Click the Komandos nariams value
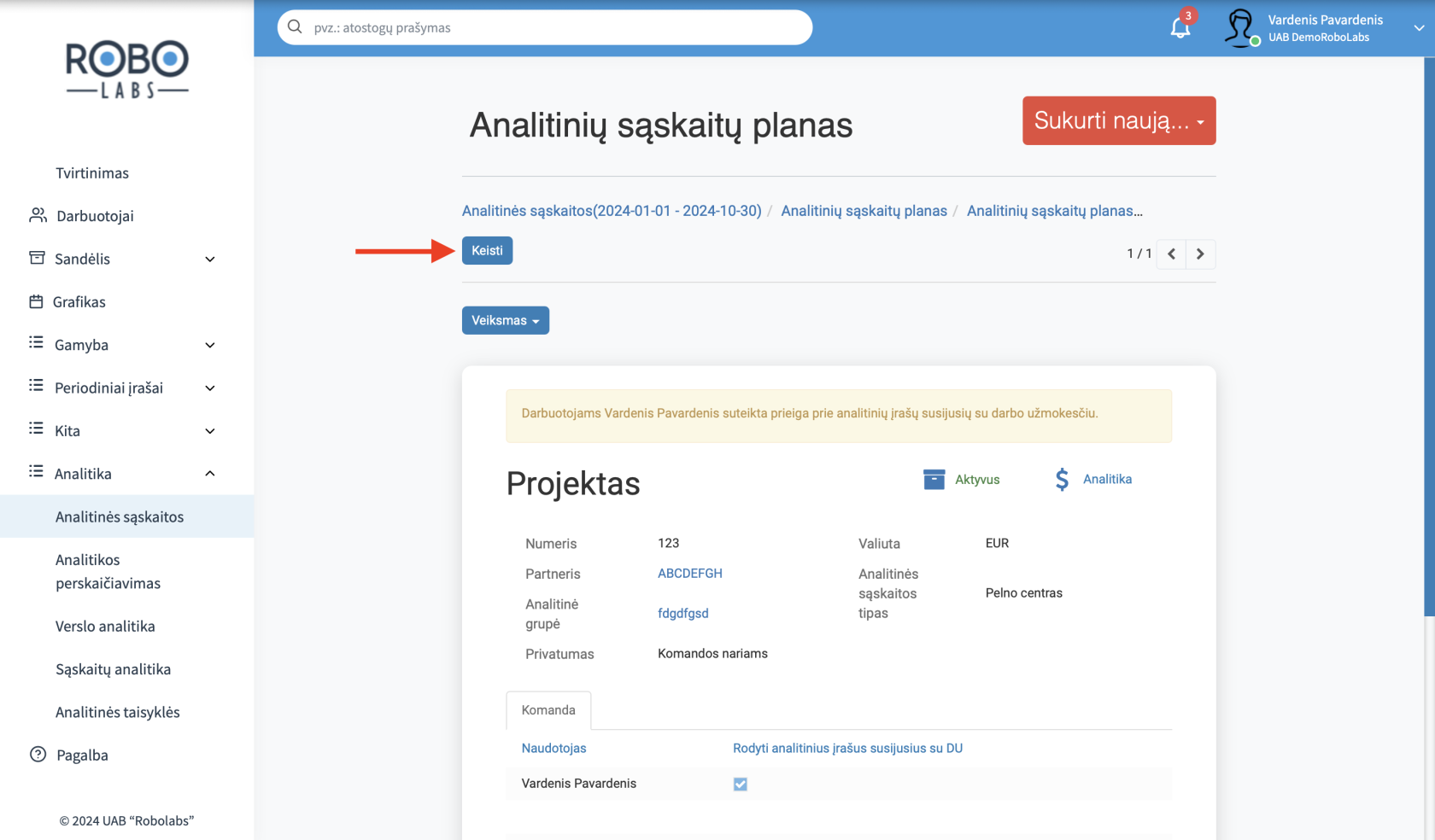1435x840 pixels. tap(712, 654)
